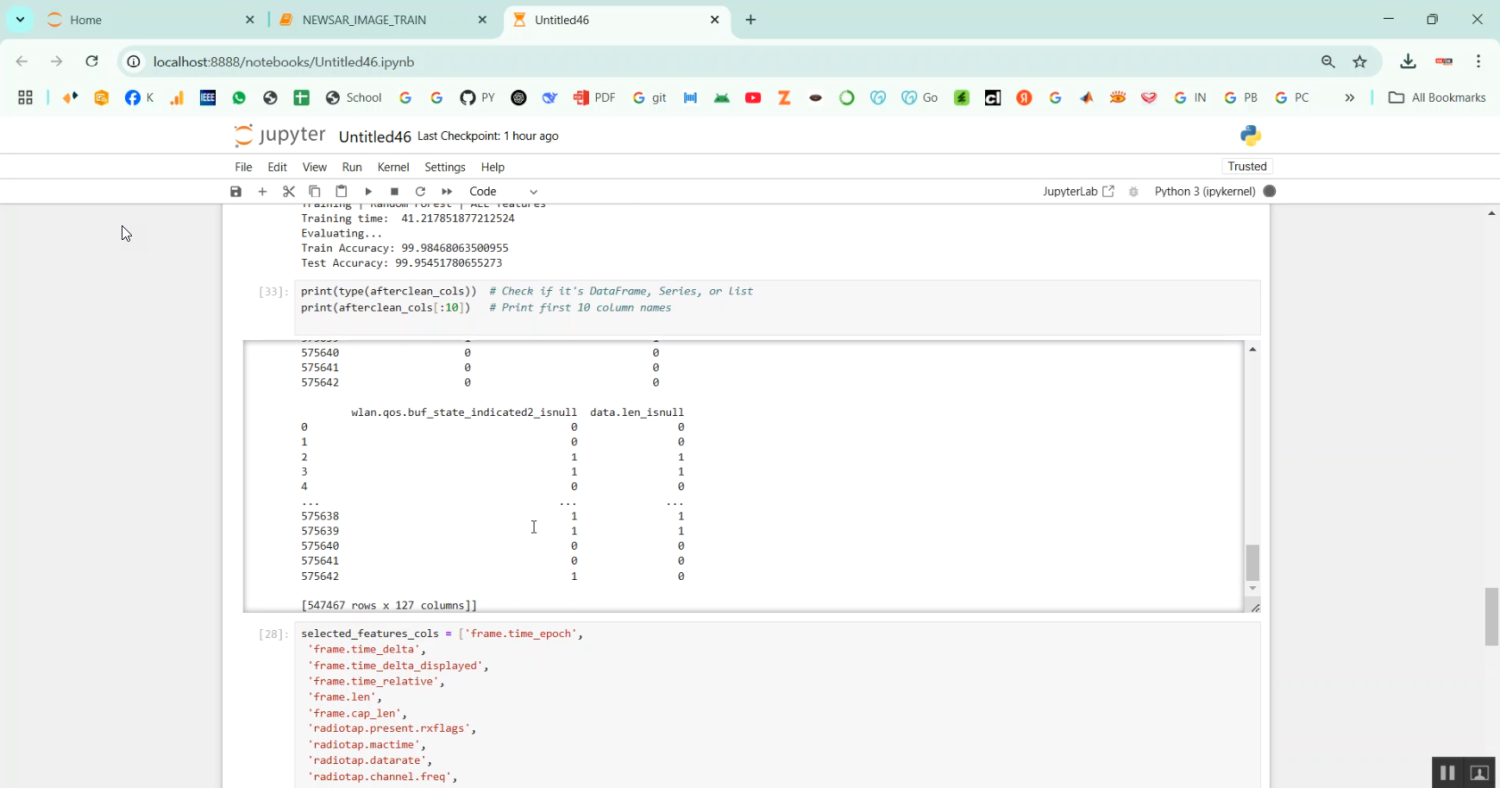Save the notebook with the floppy disk icon

click(236, 191)
